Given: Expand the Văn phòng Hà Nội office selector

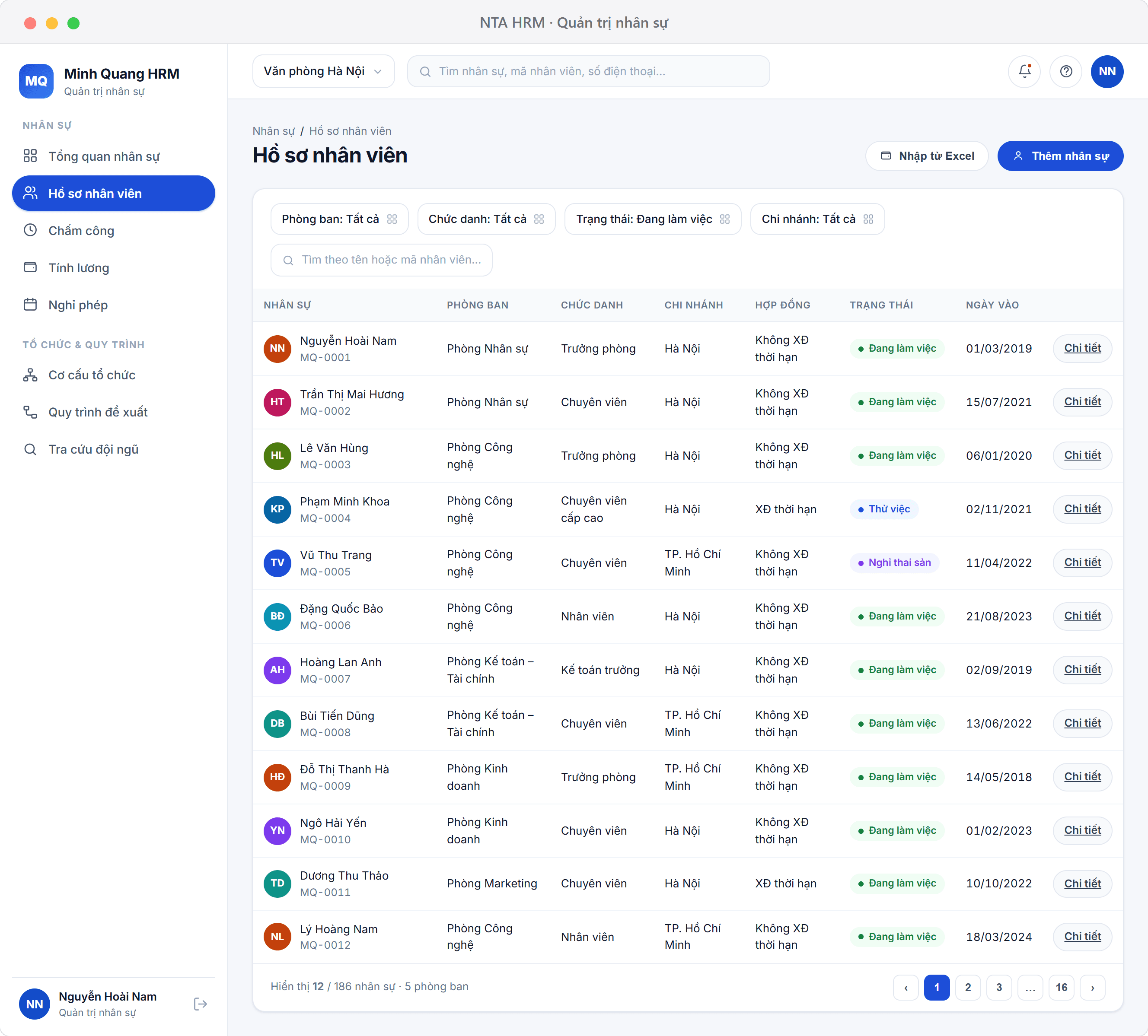Looking at the screenshot, I should pos(323,71).
